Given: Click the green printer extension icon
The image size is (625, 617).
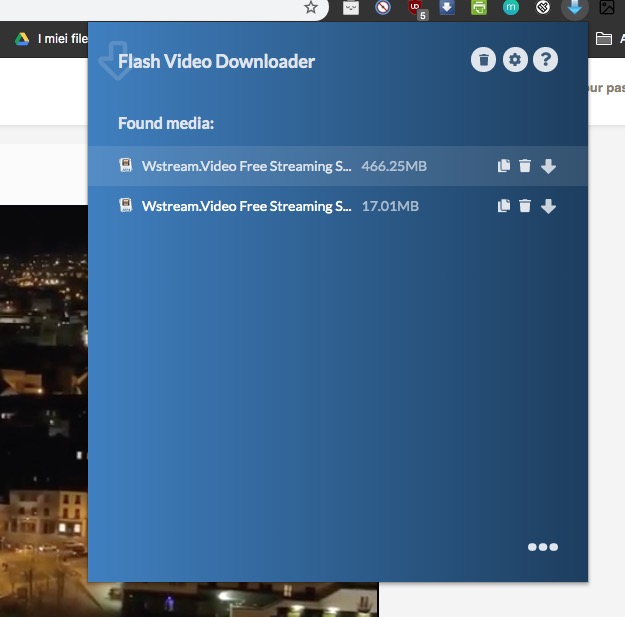Looking at the screenshot, I should pos(480,8).
